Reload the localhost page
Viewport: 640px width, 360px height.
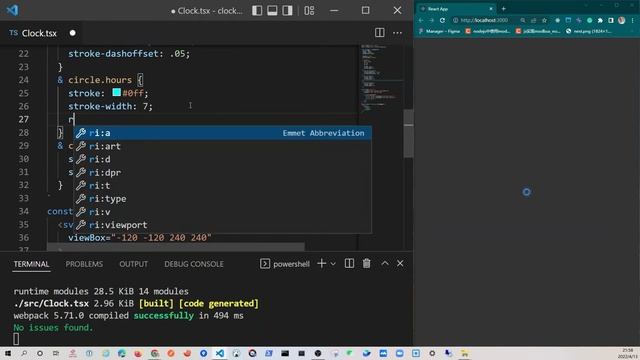(x=442, y=20)
